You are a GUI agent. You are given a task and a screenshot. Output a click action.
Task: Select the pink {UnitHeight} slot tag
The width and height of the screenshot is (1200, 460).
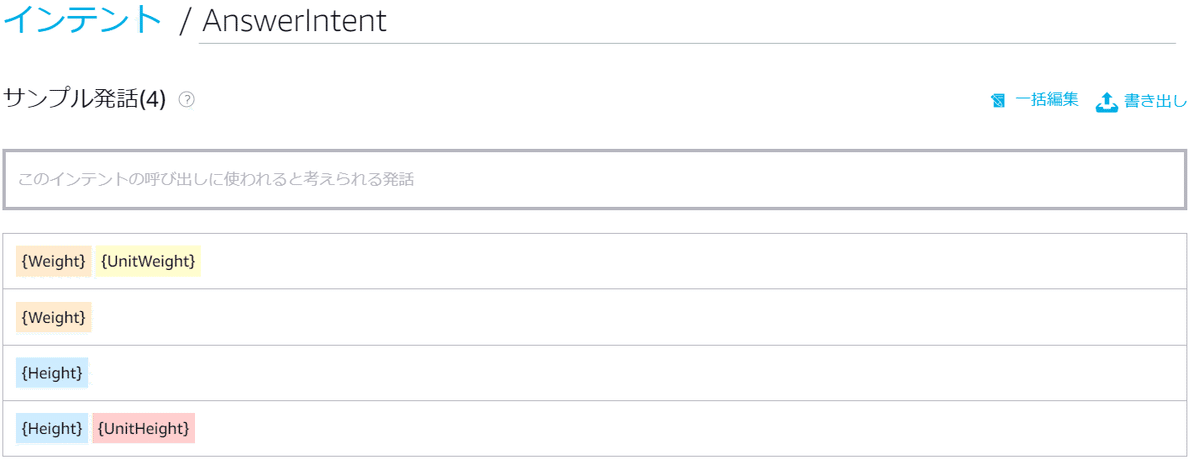pos(144,429)
